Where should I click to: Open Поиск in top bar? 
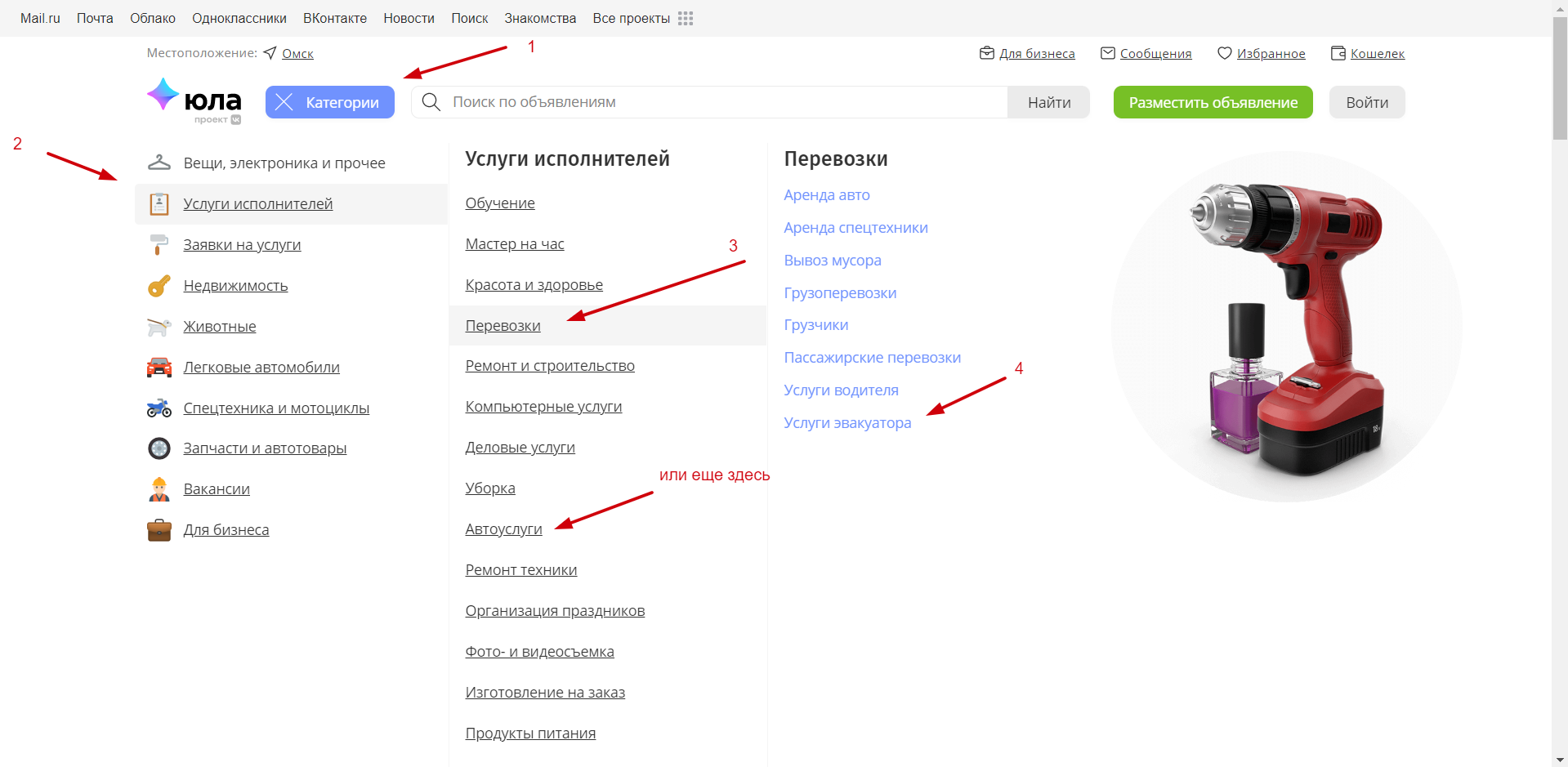(470, 18)
